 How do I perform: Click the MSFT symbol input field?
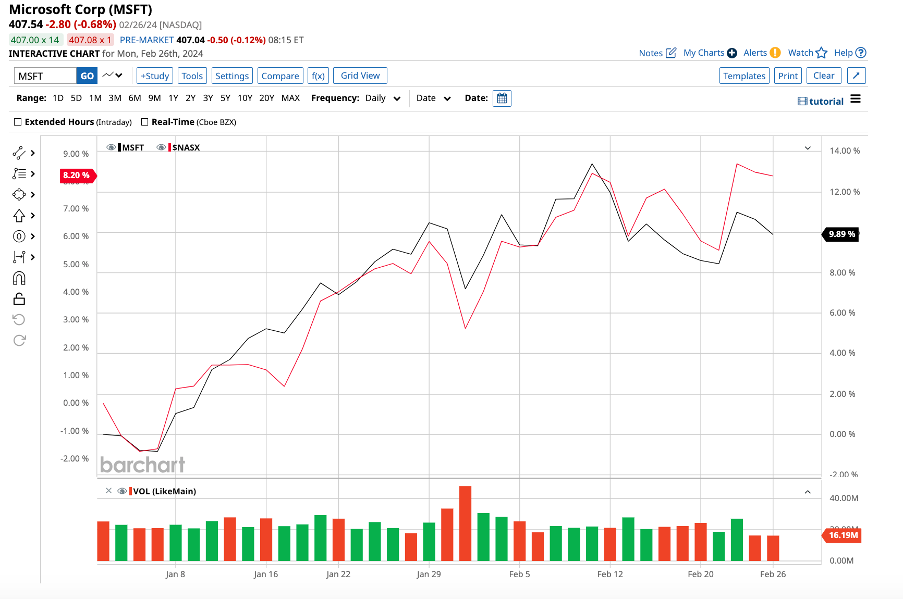(46, 76)
